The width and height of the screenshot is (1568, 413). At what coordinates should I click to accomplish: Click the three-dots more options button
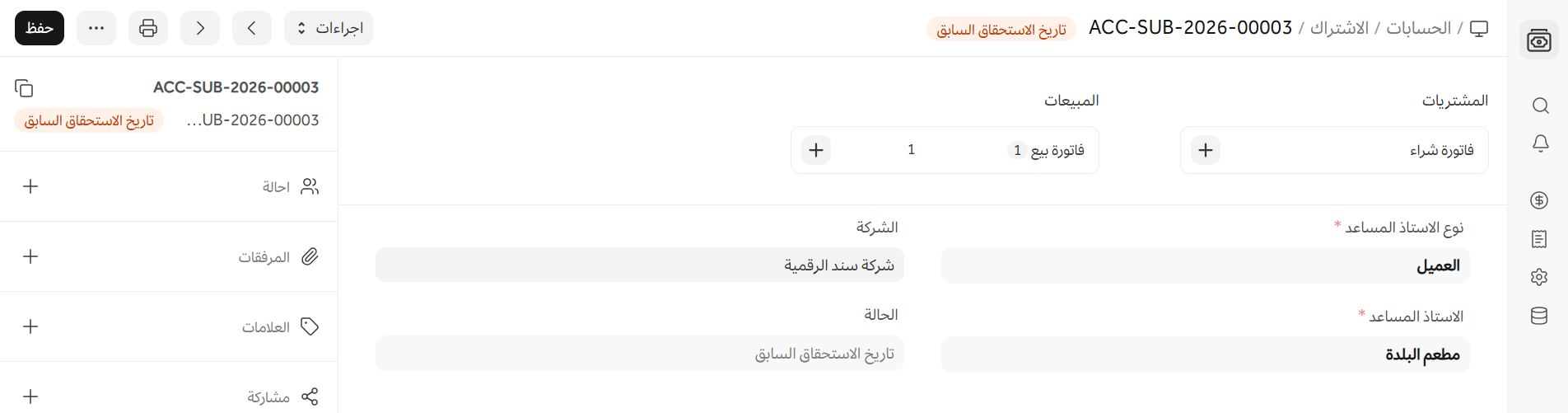pyautogui.click(x=96, y=28)
